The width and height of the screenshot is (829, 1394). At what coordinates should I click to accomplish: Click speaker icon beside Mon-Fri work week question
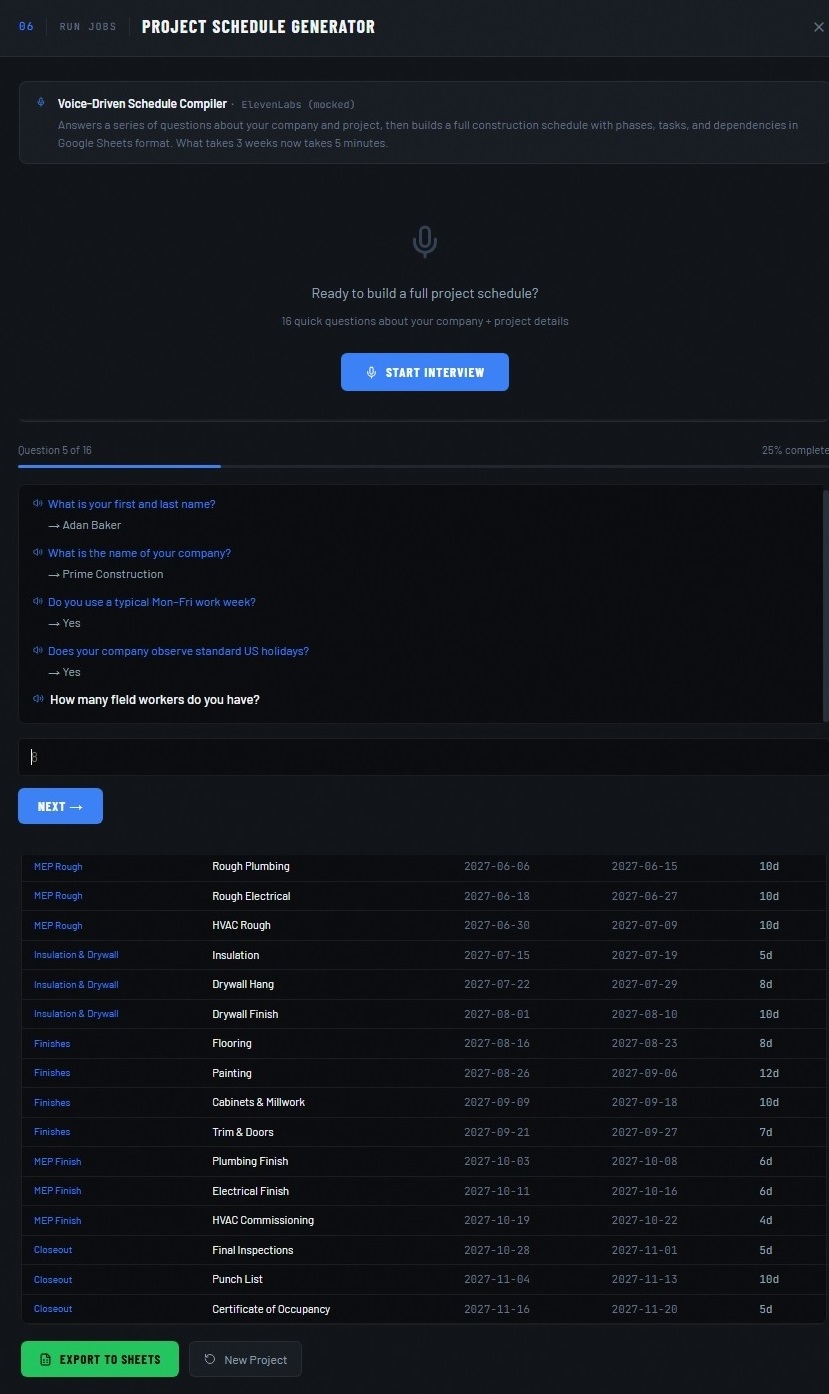[38, 602]
